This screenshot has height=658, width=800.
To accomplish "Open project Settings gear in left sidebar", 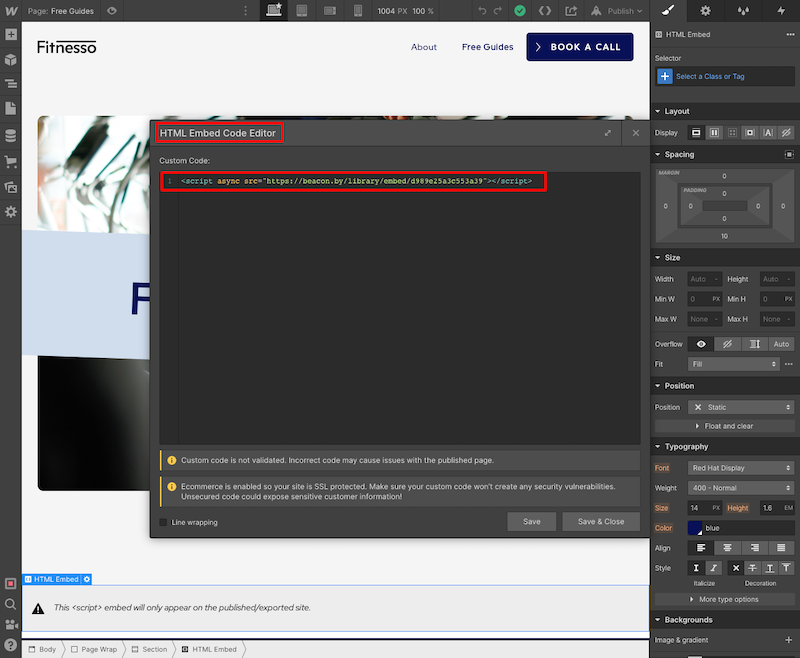I will point(11,212).
